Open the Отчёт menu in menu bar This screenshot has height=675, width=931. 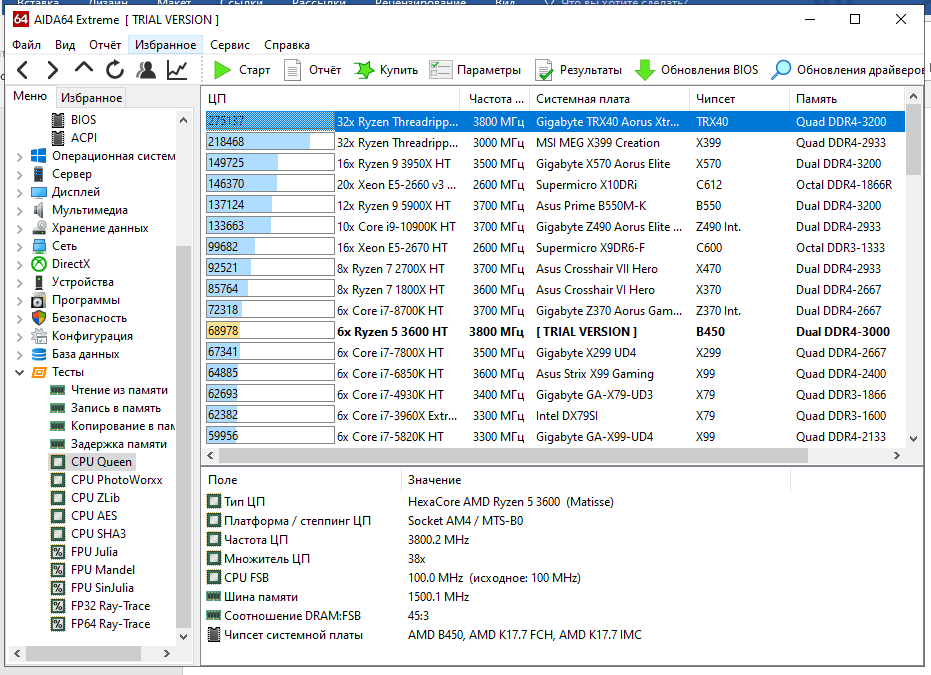pyautogui.click(x=105, y=45)
